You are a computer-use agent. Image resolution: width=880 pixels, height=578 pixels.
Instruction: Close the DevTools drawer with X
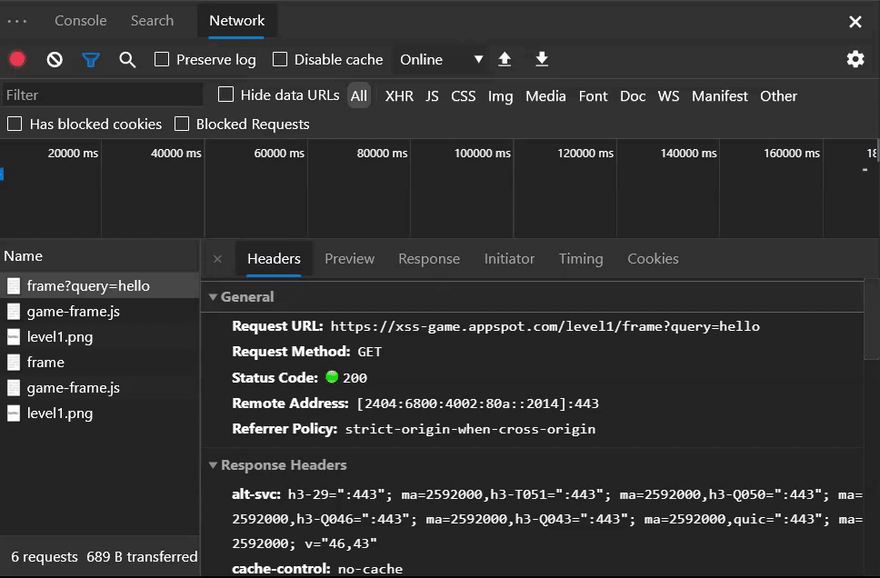855,22
